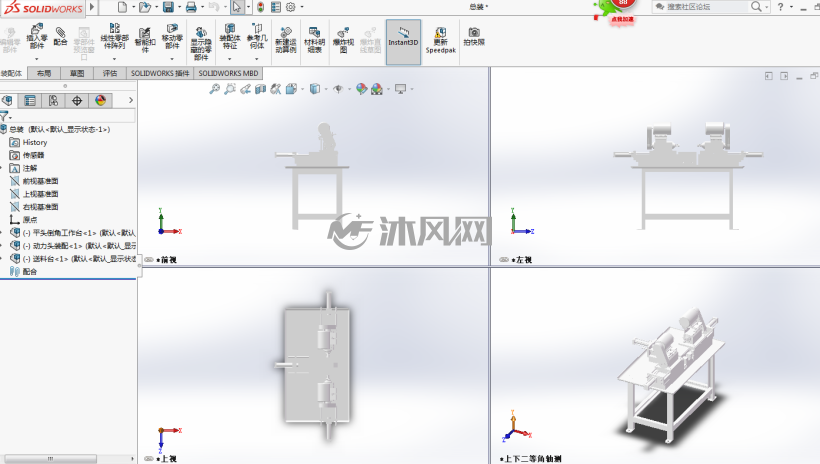This screenshot has width=820, height=464.
Task: Open the View Orientation dropdown
Action: [x=291, y=89]
